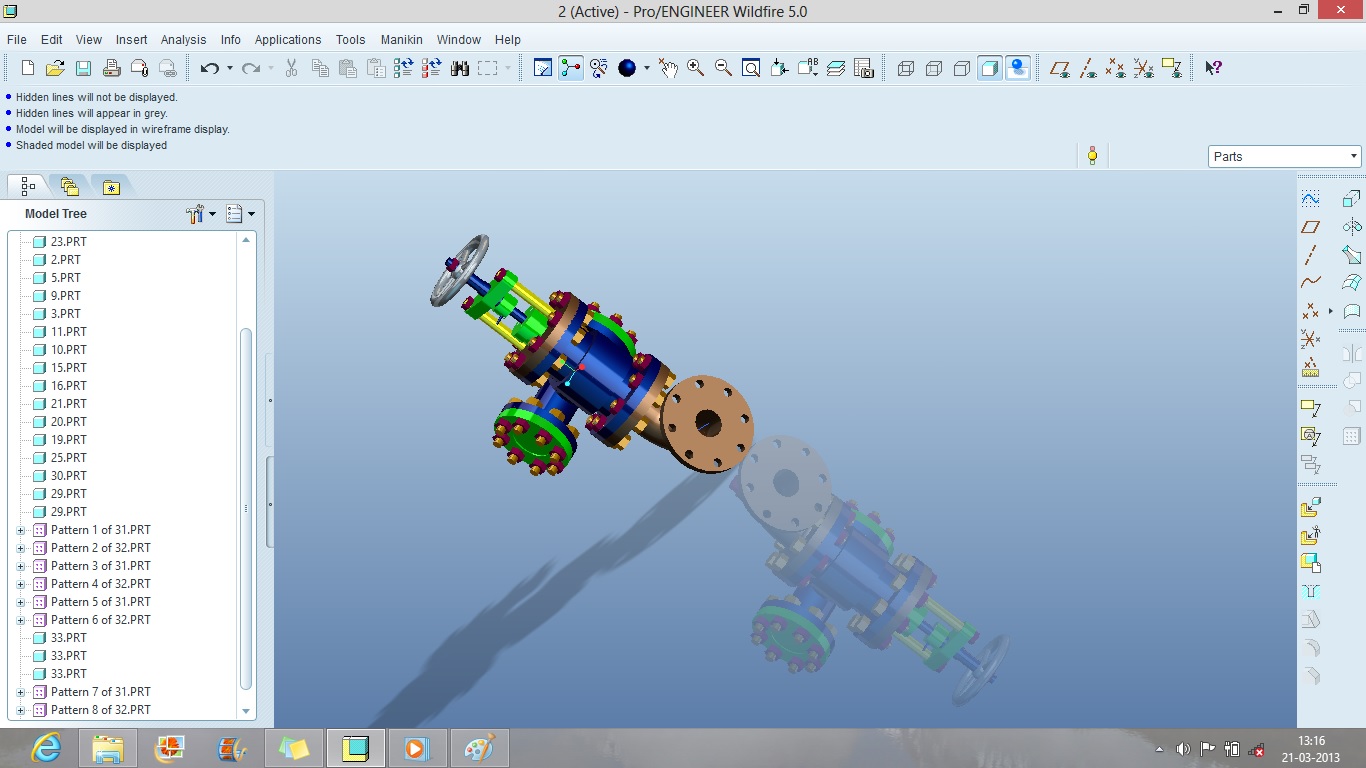Screen dimensions: 1366x768
Task: Open the Applications menu
Action: [288, 40]
